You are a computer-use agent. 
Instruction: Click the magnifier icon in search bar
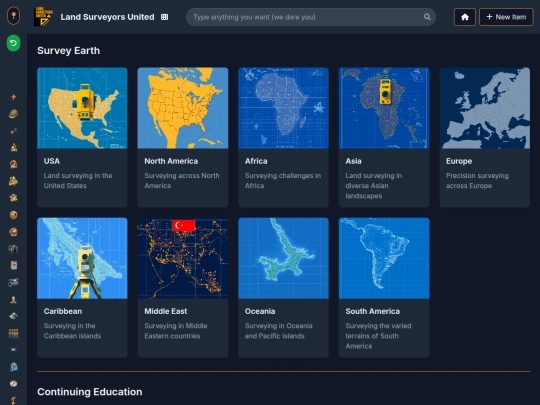coord(427,17)
